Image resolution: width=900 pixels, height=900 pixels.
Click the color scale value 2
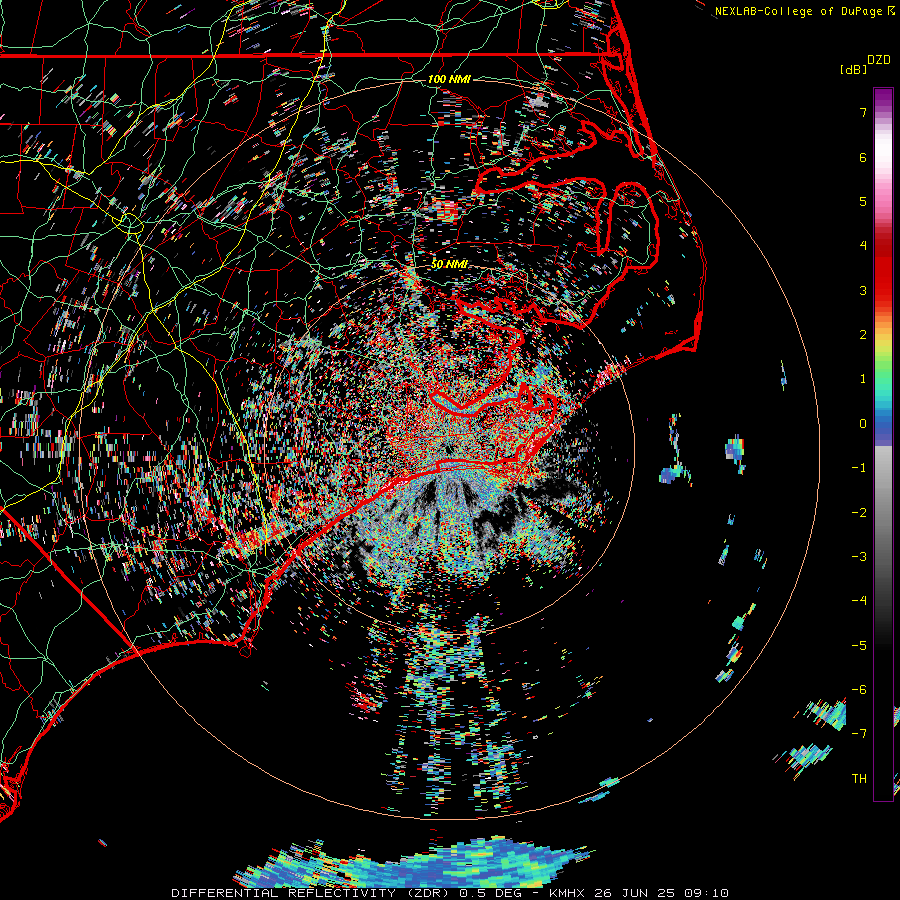[x=863, y=335]
